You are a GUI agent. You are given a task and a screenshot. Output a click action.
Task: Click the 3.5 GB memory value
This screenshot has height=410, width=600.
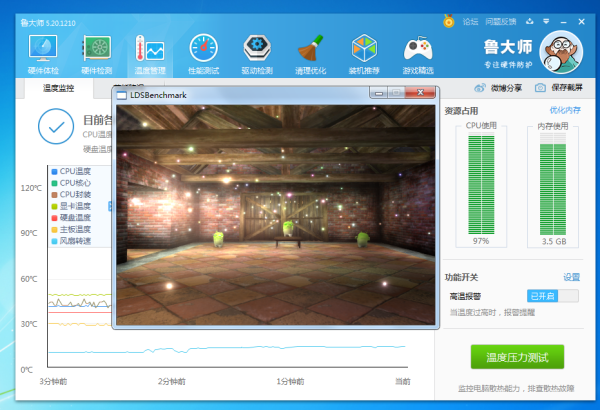pyautogui.click(x=554, y=241)
